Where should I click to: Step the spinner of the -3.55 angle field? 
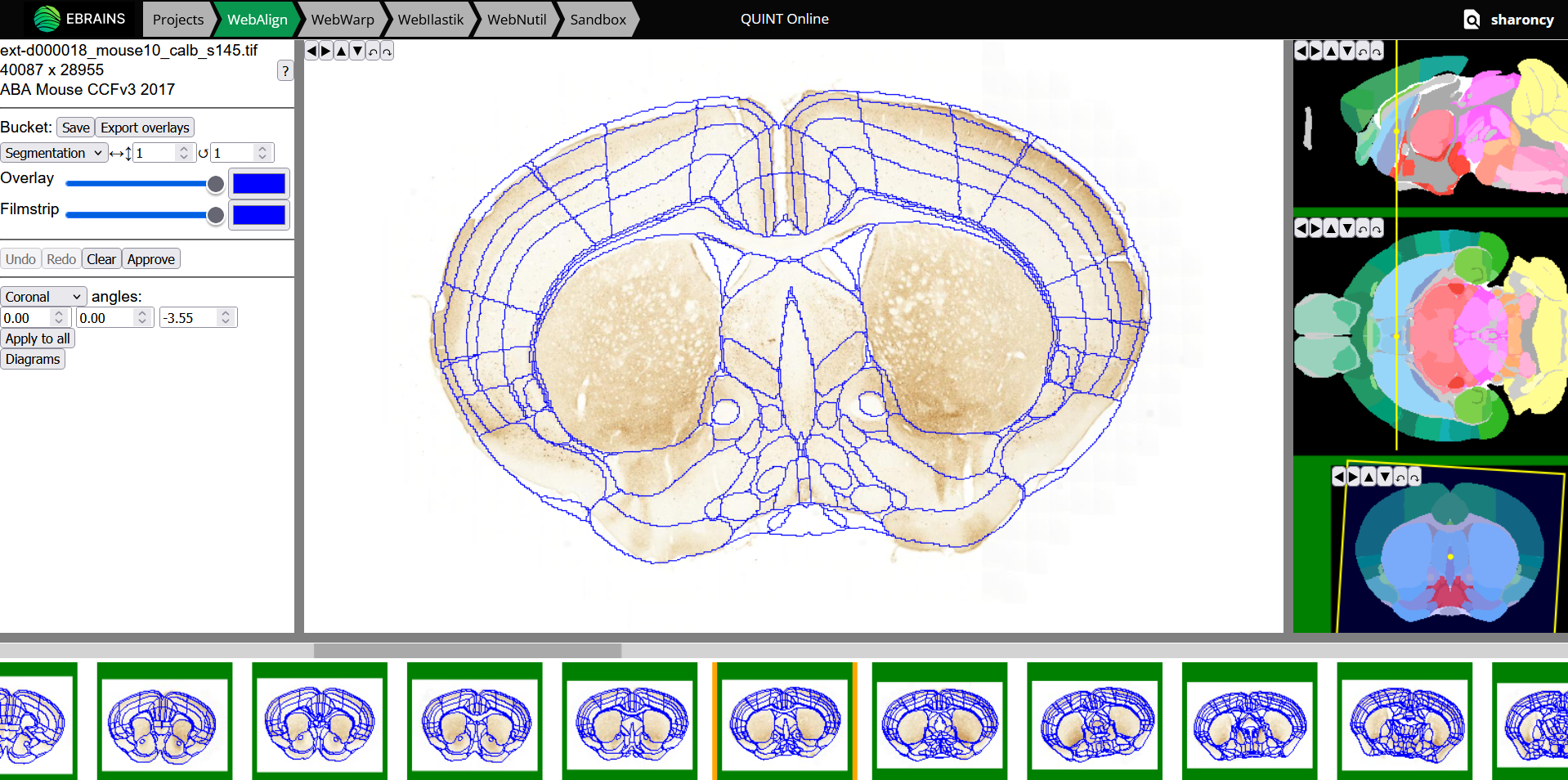click(x=226, y=318)
